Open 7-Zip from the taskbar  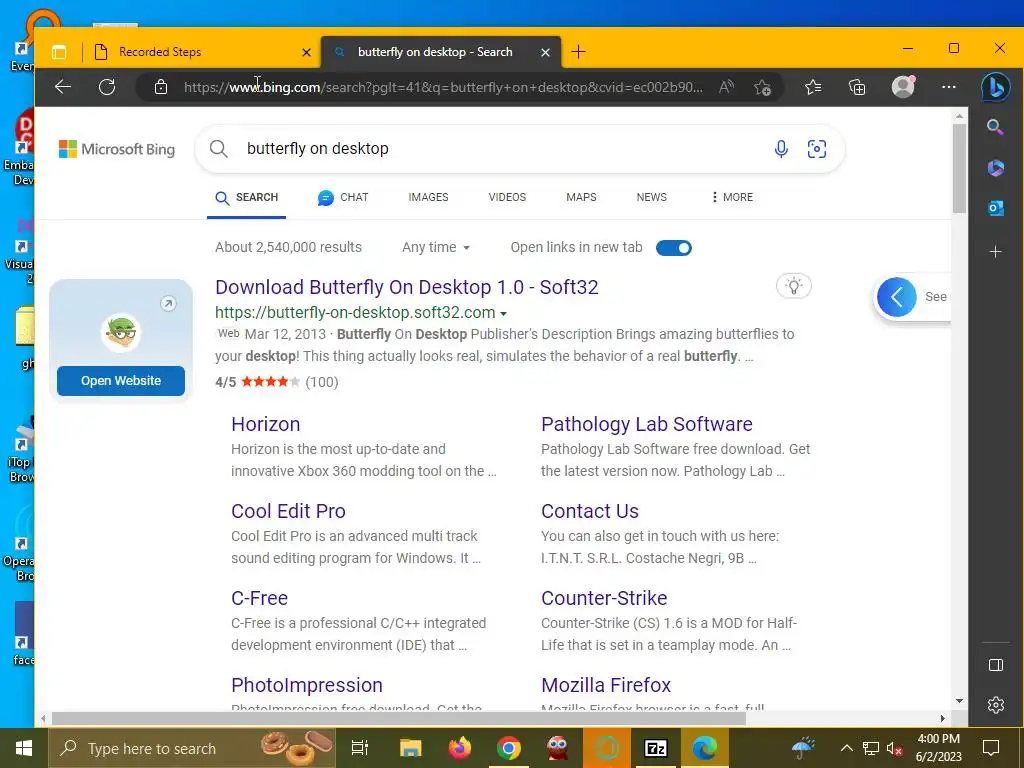(x=656, y=748)
